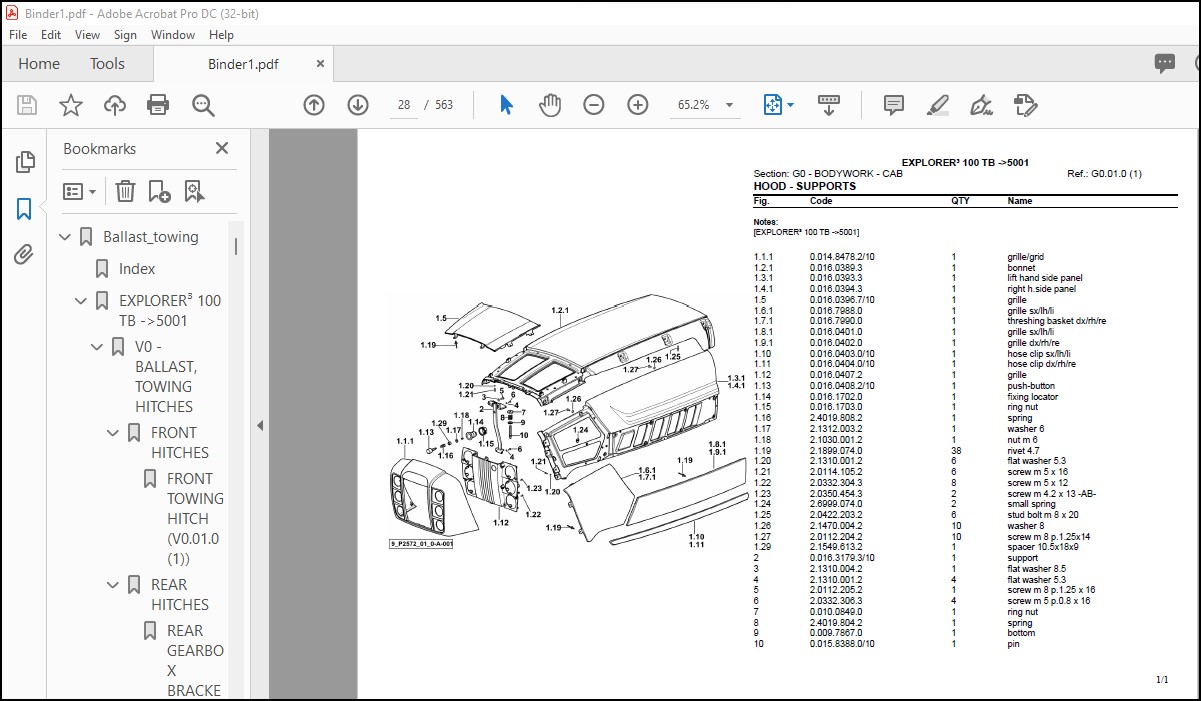Close the Binder1.pdf tab
The image size is (1201, 701).
click(320, 63)
